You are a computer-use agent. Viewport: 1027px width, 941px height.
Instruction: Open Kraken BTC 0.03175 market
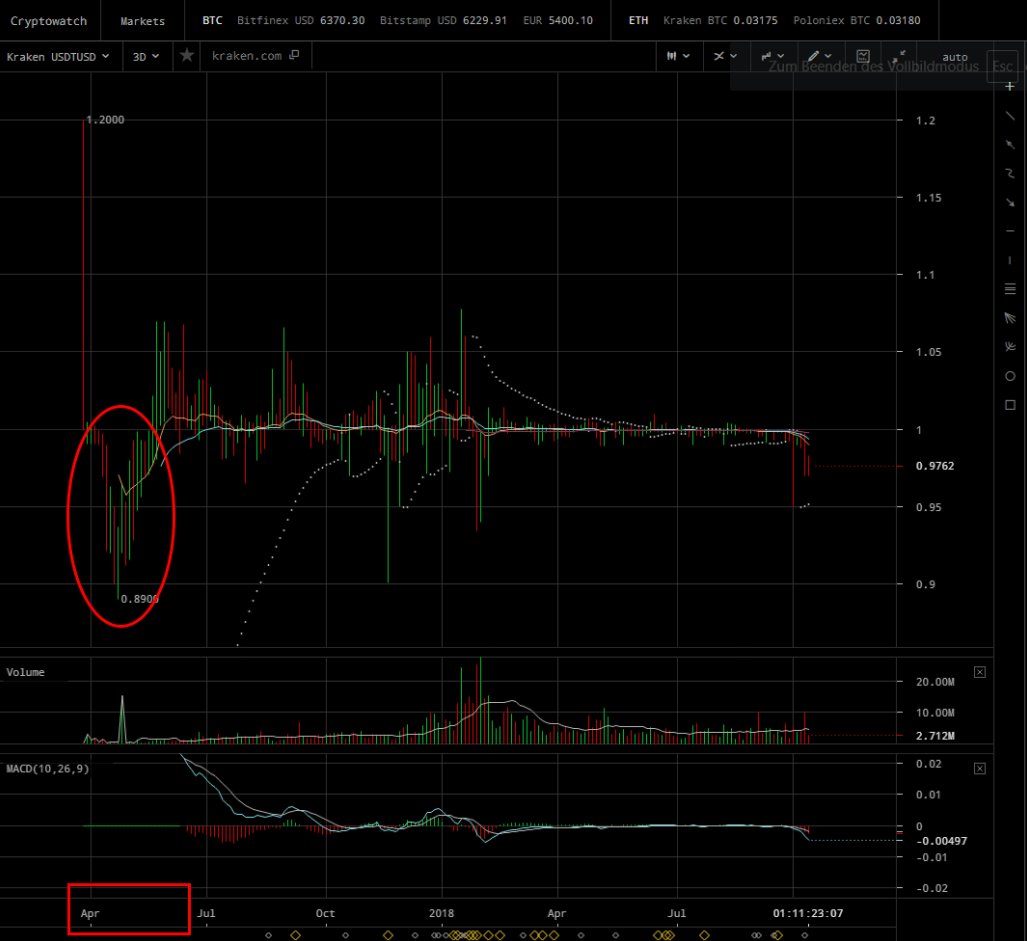tap(720, 20)
